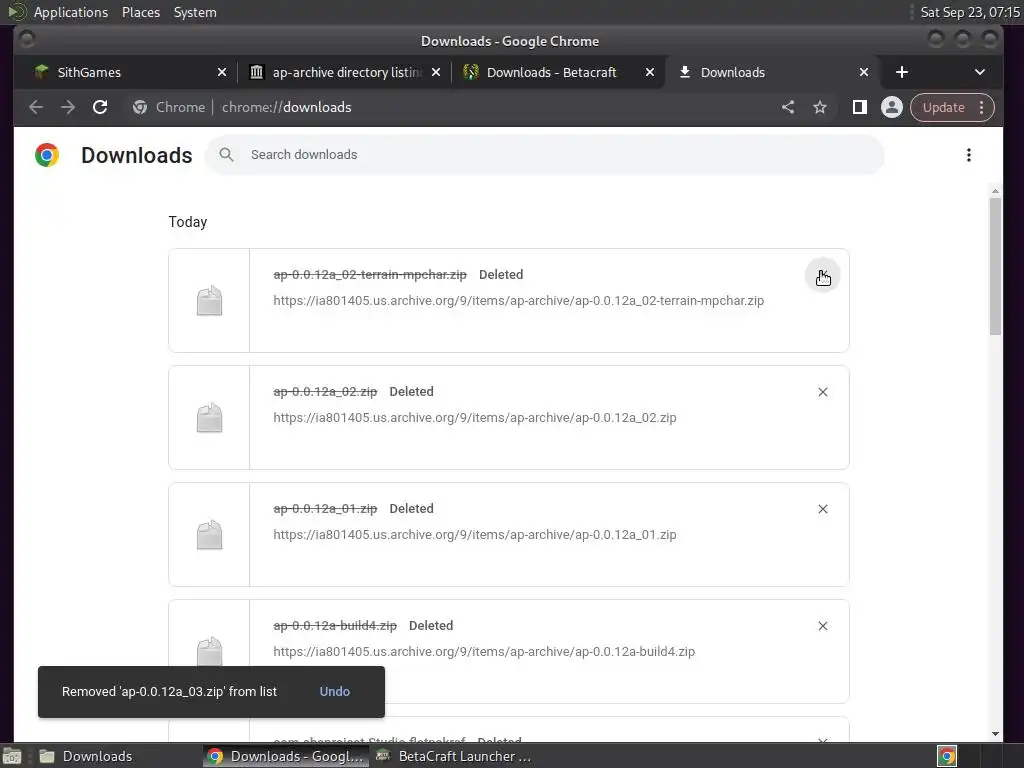Click the scrollbar down arrow
The width and height of the screenshot is (1024, 768).
tap(995, 733)
